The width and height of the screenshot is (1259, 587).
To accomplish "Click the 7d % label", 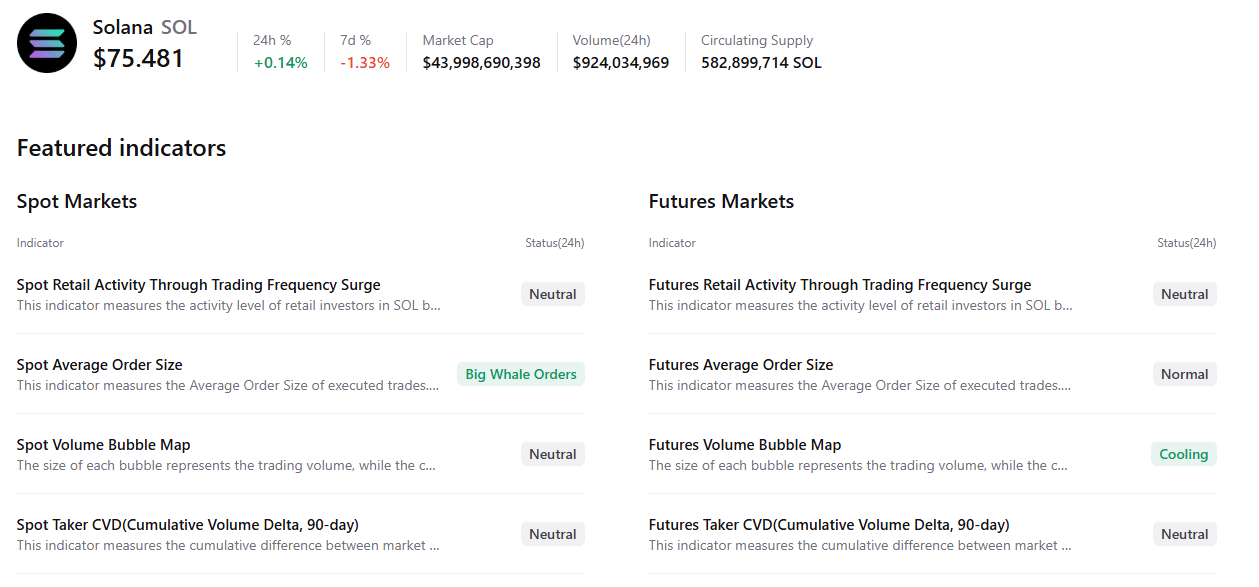I will pyautogui.click(x=355, y=40).
